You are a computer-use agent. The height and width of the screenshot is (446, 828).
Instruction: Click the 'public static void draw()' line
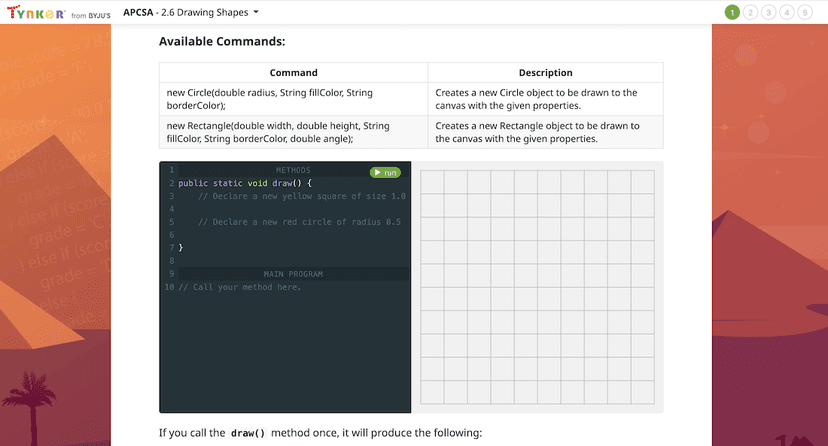pyautogui.click(x=245, y=183)
